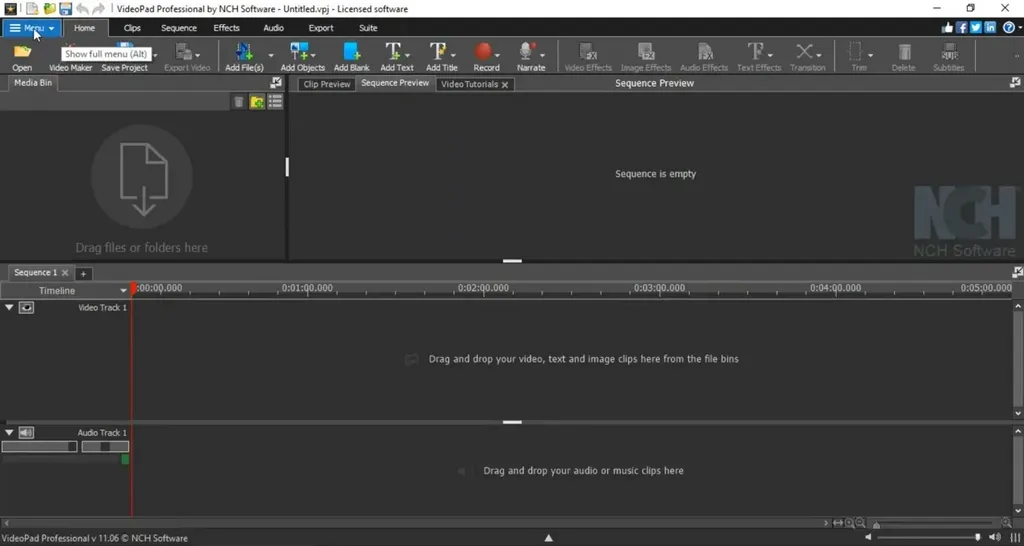Switch to the Export ribbon tab
The width and height of the screenshot is (1024, 546).
click(321, 28)
